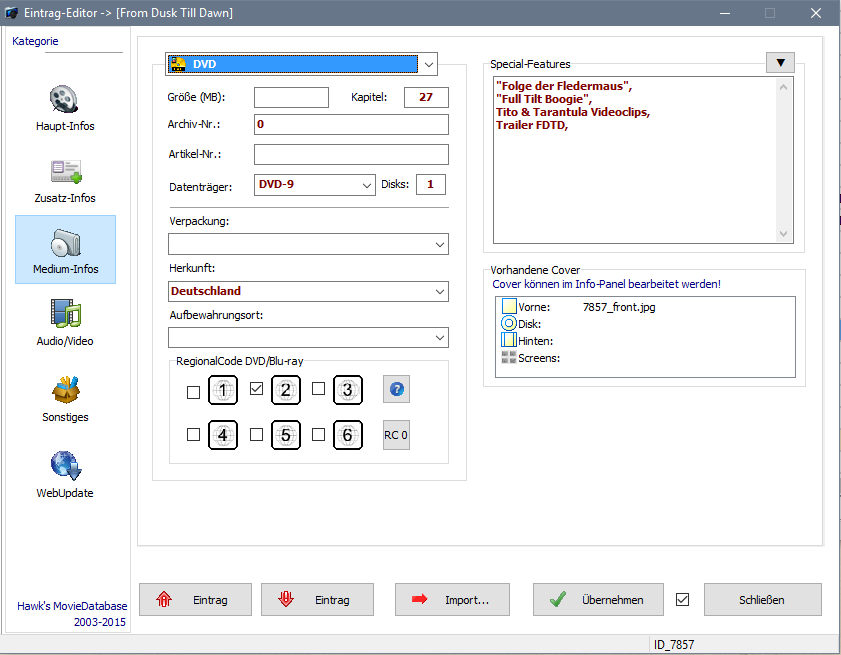Image resolution: width=841 pixels, height=655 pixels.
Task: Open the WebUpdate globe icon
Action: pyautogui.click(x=65, y=465)
